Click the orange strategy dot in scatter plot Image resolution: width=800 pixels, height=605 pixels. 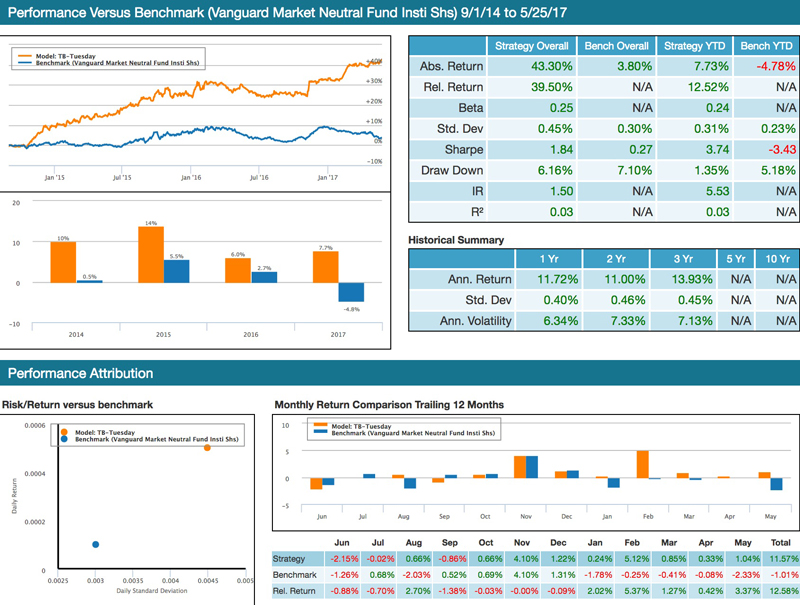click(207, 447)
